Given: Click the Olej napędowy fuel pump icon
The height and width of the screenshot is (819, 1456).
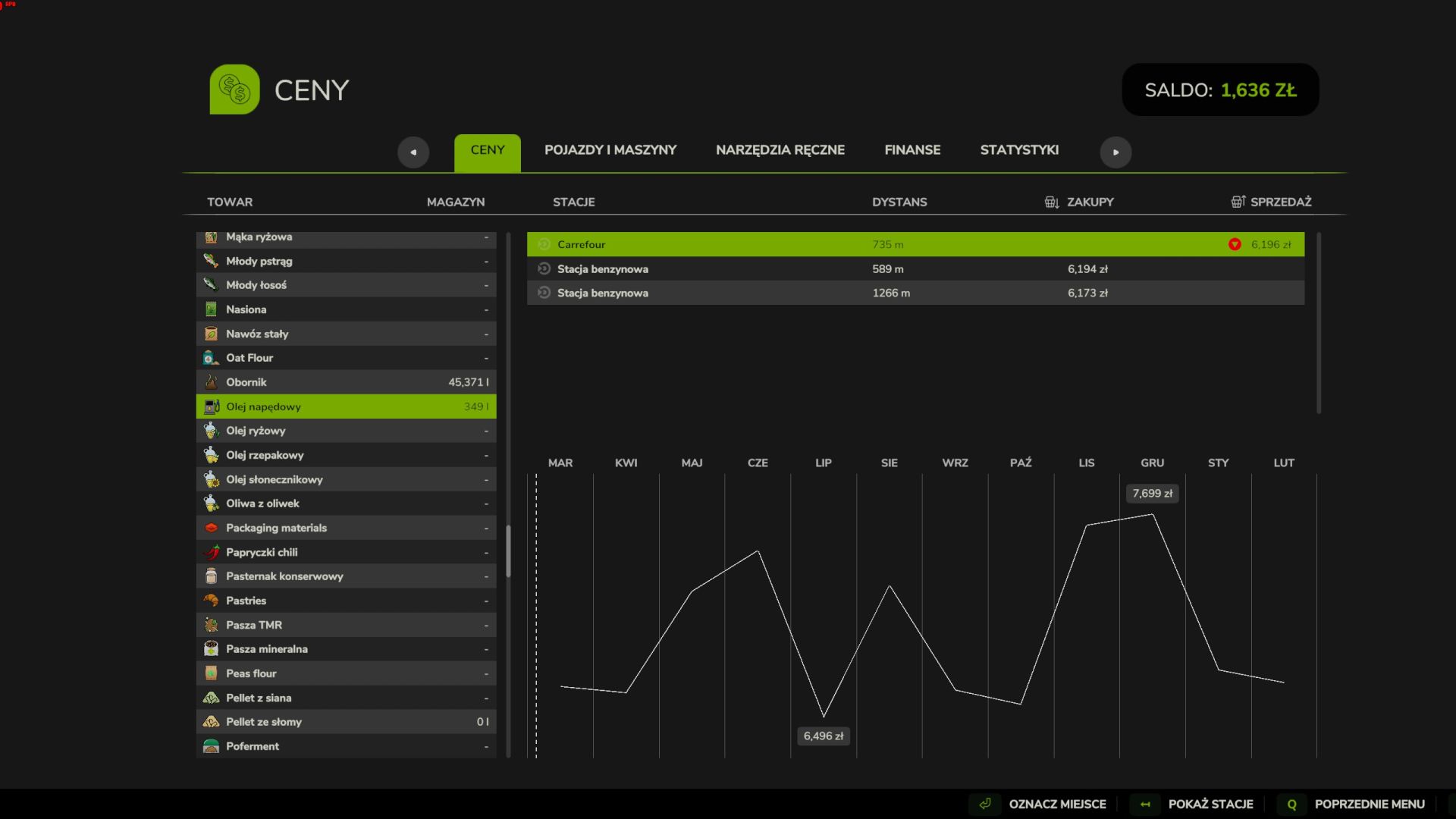Looking at the screenshot, I should [211, 406].
